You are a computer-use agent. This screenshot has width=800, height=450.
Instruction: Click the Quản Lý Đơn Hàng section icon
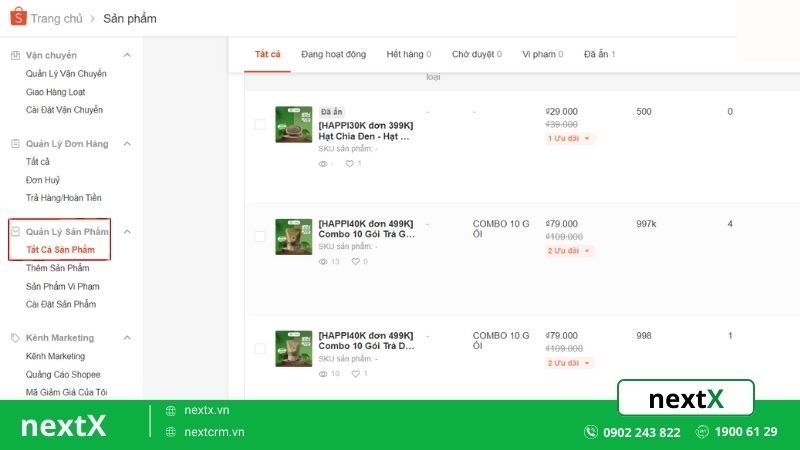pyautogui.click(x=15, y=144)
